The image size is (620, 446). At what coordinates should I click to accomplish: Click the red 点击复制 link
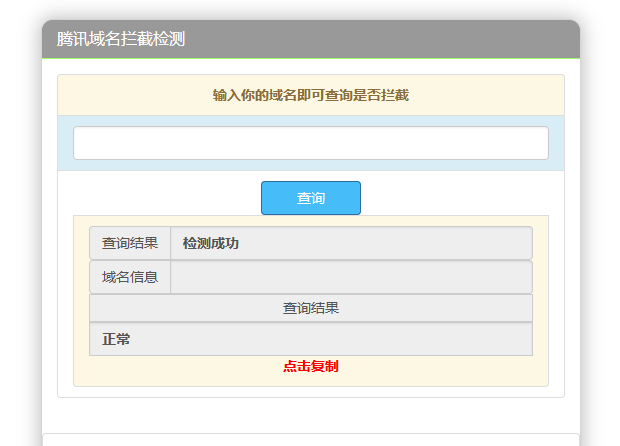[311, 366]
